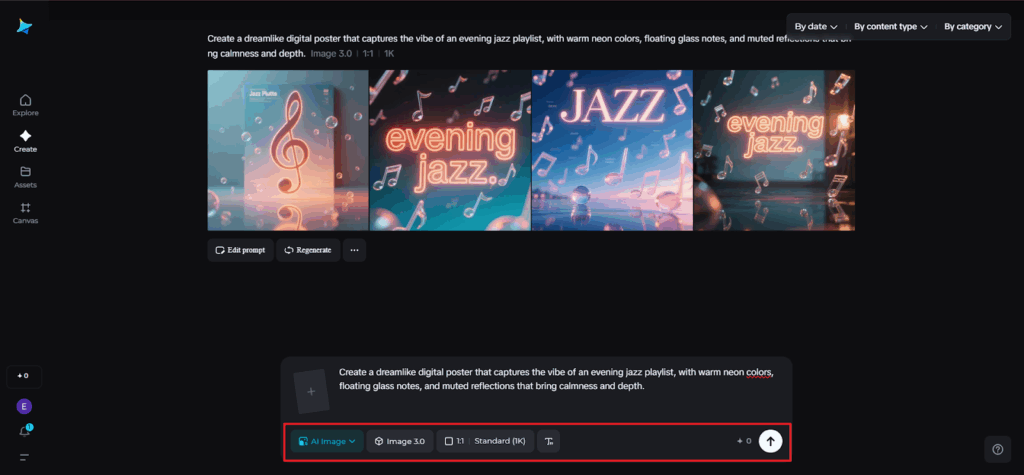
Task: Click the 'Edit prompt' button
Action: click(x=240, y=250)
